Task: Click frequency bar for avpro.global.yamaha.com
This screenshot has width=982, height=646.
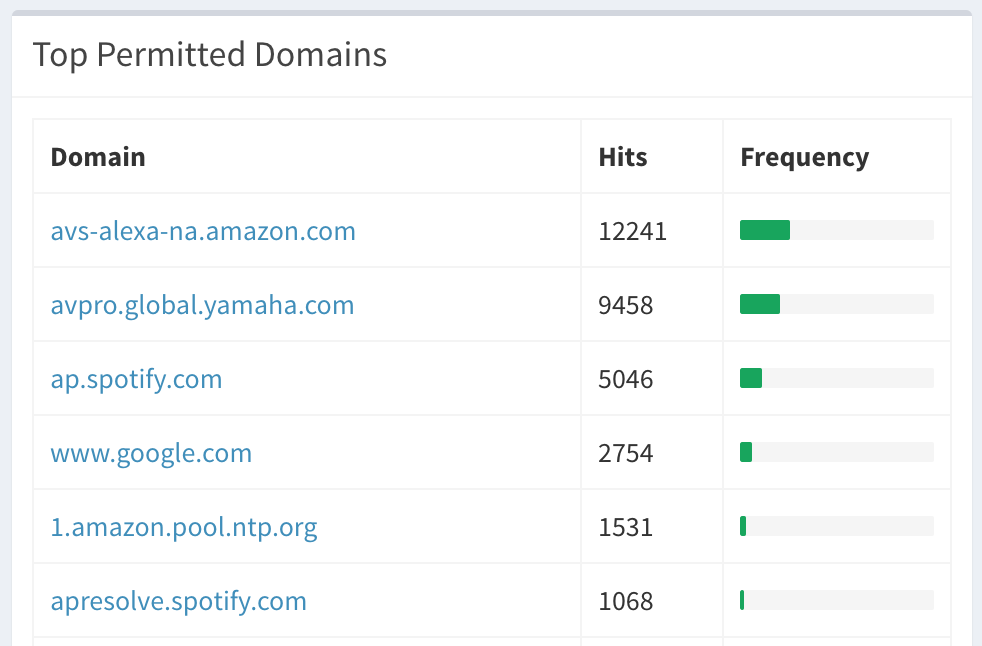Action: (x=837, y=304)
